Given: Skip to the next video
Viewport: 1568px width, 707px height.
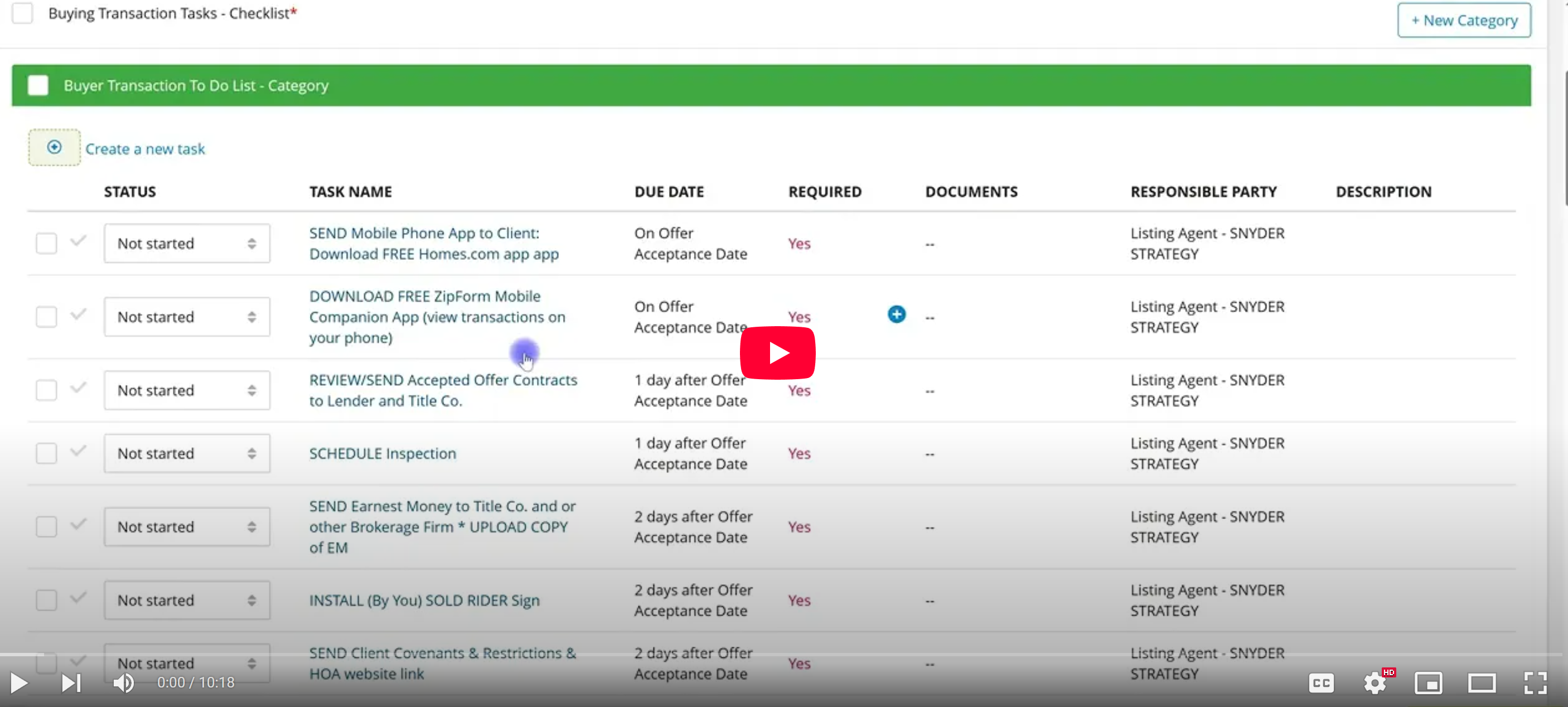Looking at the screenshot, I should click(x=71, y=682).
